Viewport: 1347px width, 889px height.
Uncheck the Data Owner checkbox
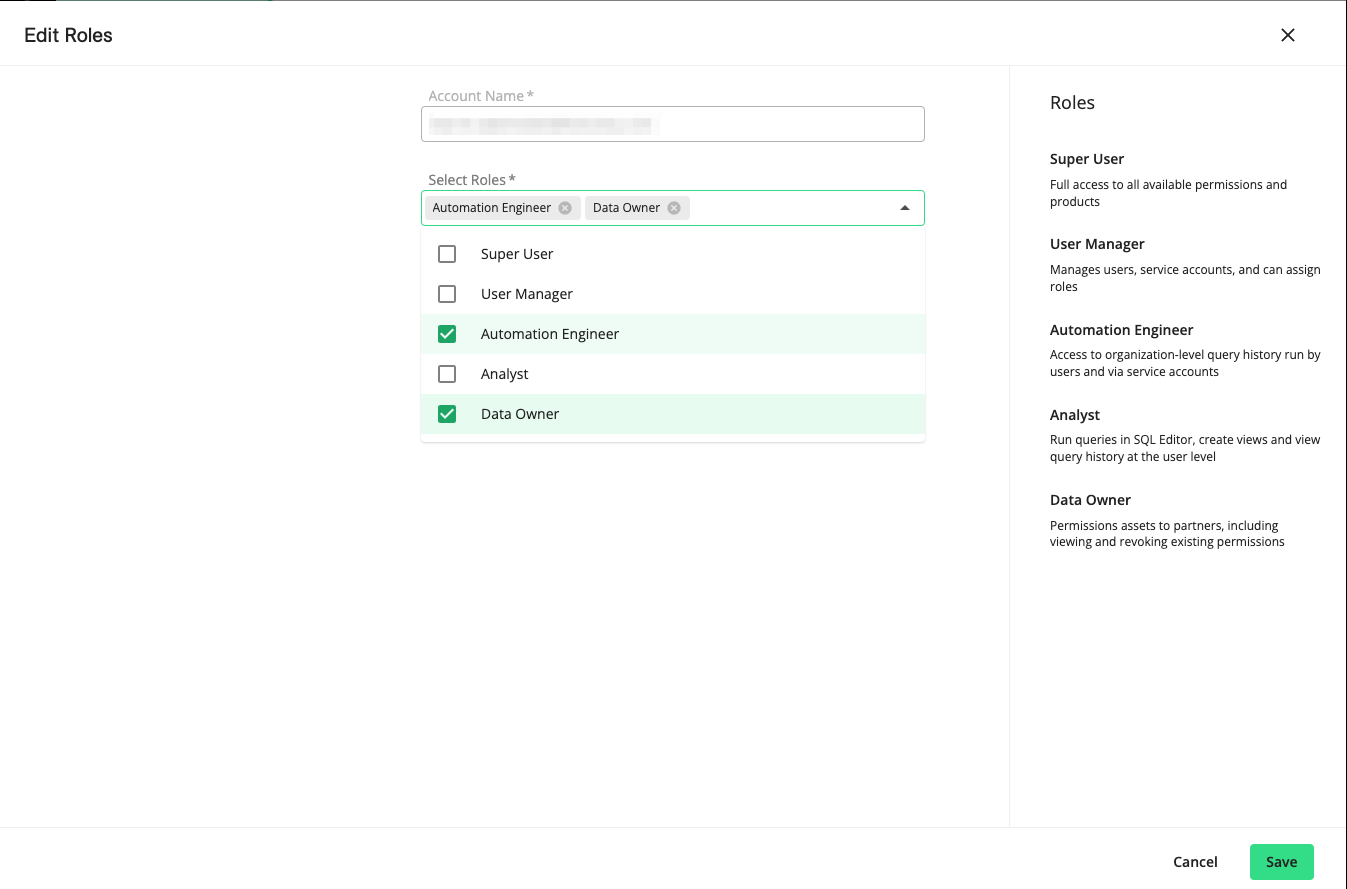point(447,414)
